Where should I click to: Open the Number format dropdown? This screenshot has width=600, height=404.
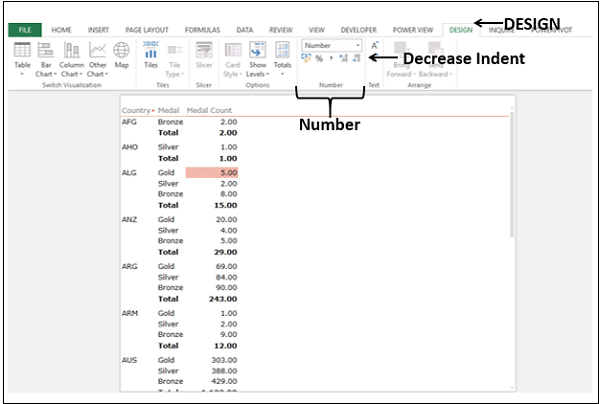click(x=358, y=45)
